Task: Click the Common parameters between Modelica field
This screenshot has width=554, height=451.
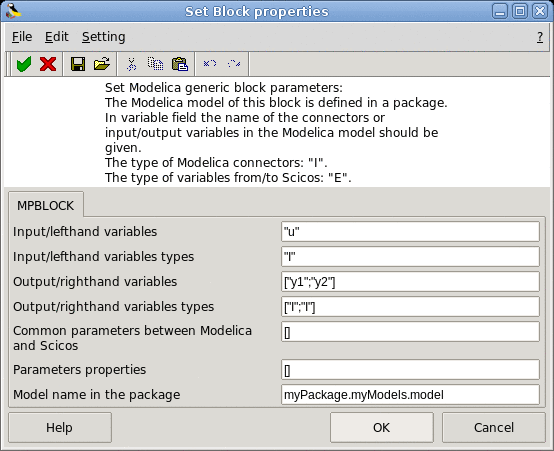Action: point(410,332)
